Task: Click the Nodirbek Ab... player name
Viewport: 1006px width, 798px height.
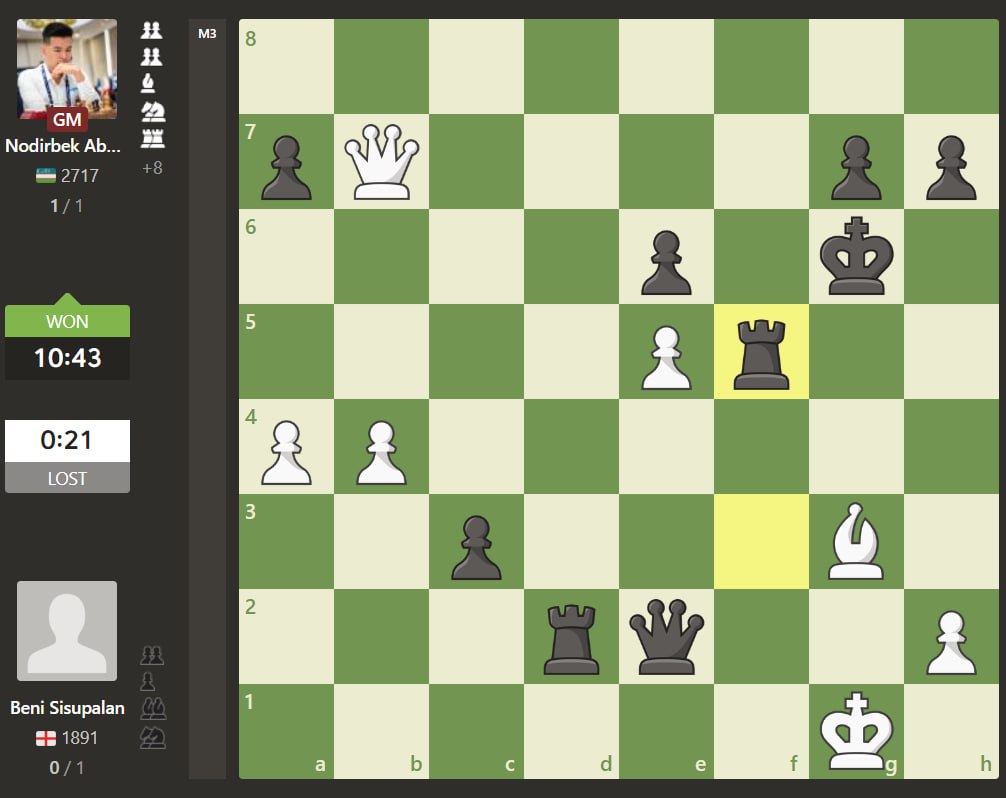Action: click(63, 146)
